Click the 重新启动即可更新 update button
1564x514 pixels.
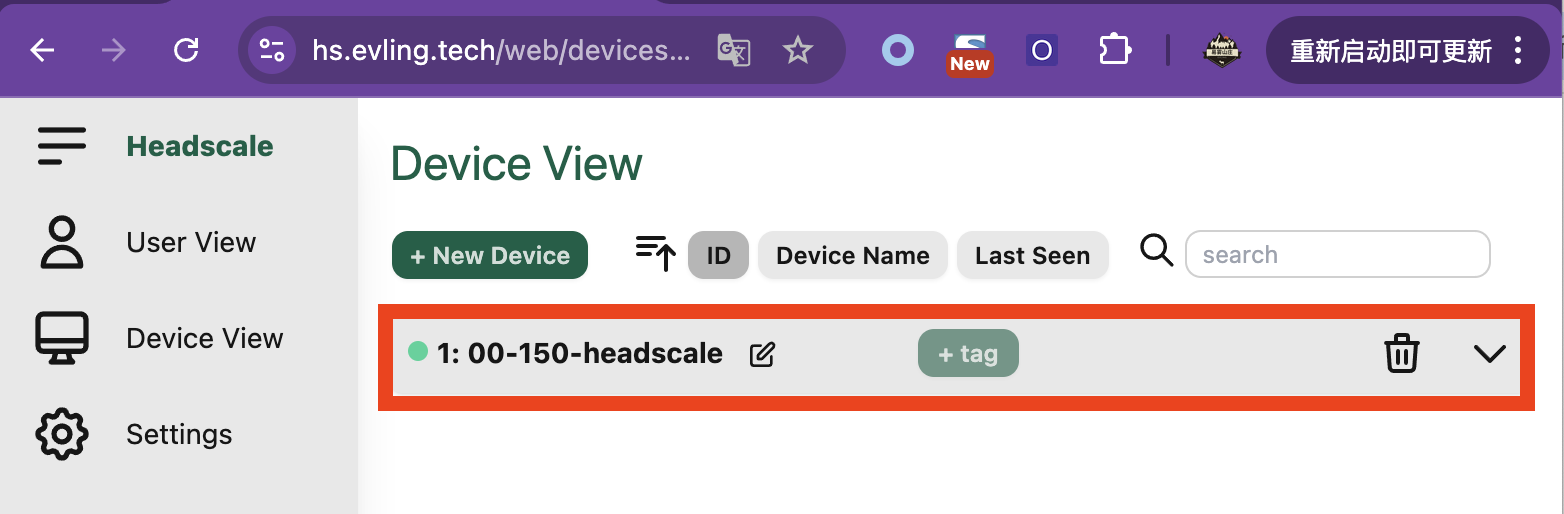click(1390, 51)
